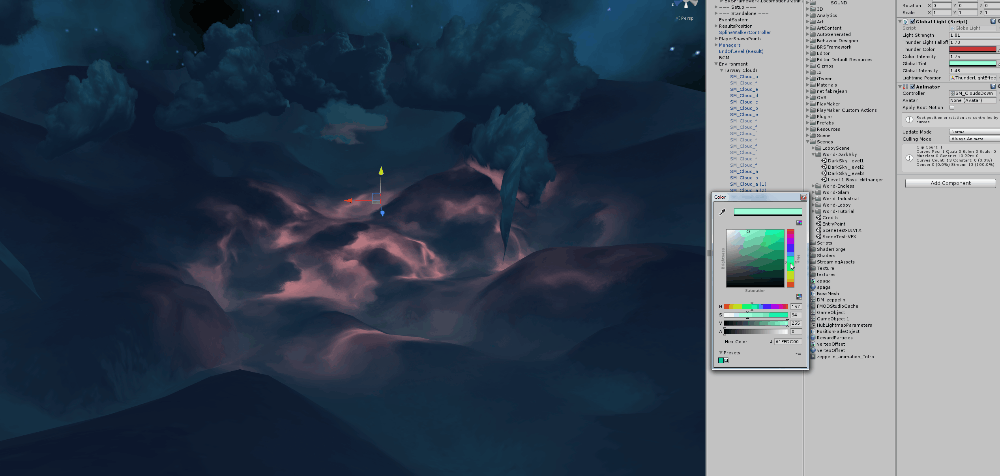This screenshot has width=1000, height=476.
Task: Click the red X-axis move gizmo arrow
Action: click(x=349, y=200)
